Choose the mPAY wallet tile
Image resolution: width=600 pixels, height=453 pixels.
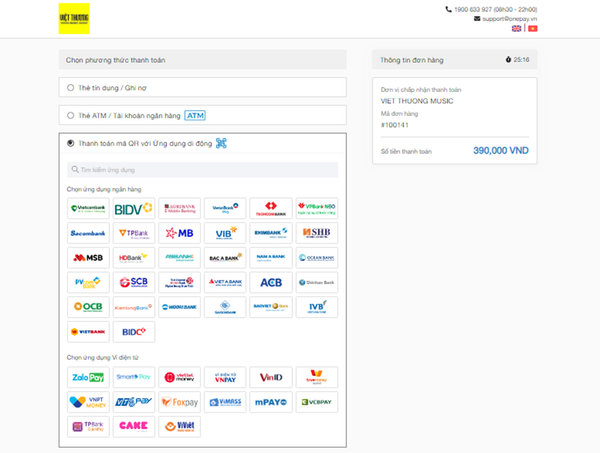[271, 402]
